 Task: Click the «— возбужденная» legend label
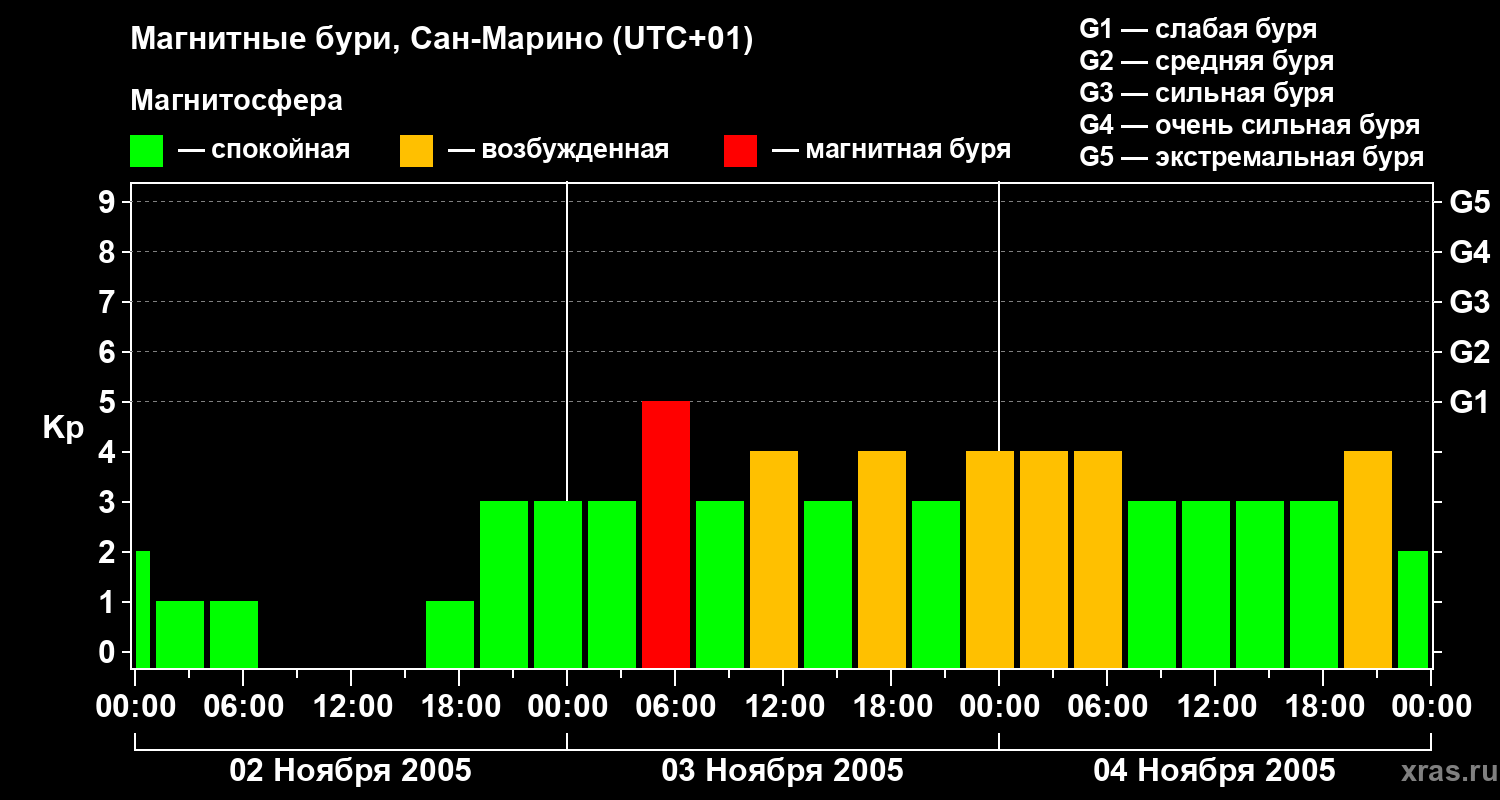tap(558, 151)
